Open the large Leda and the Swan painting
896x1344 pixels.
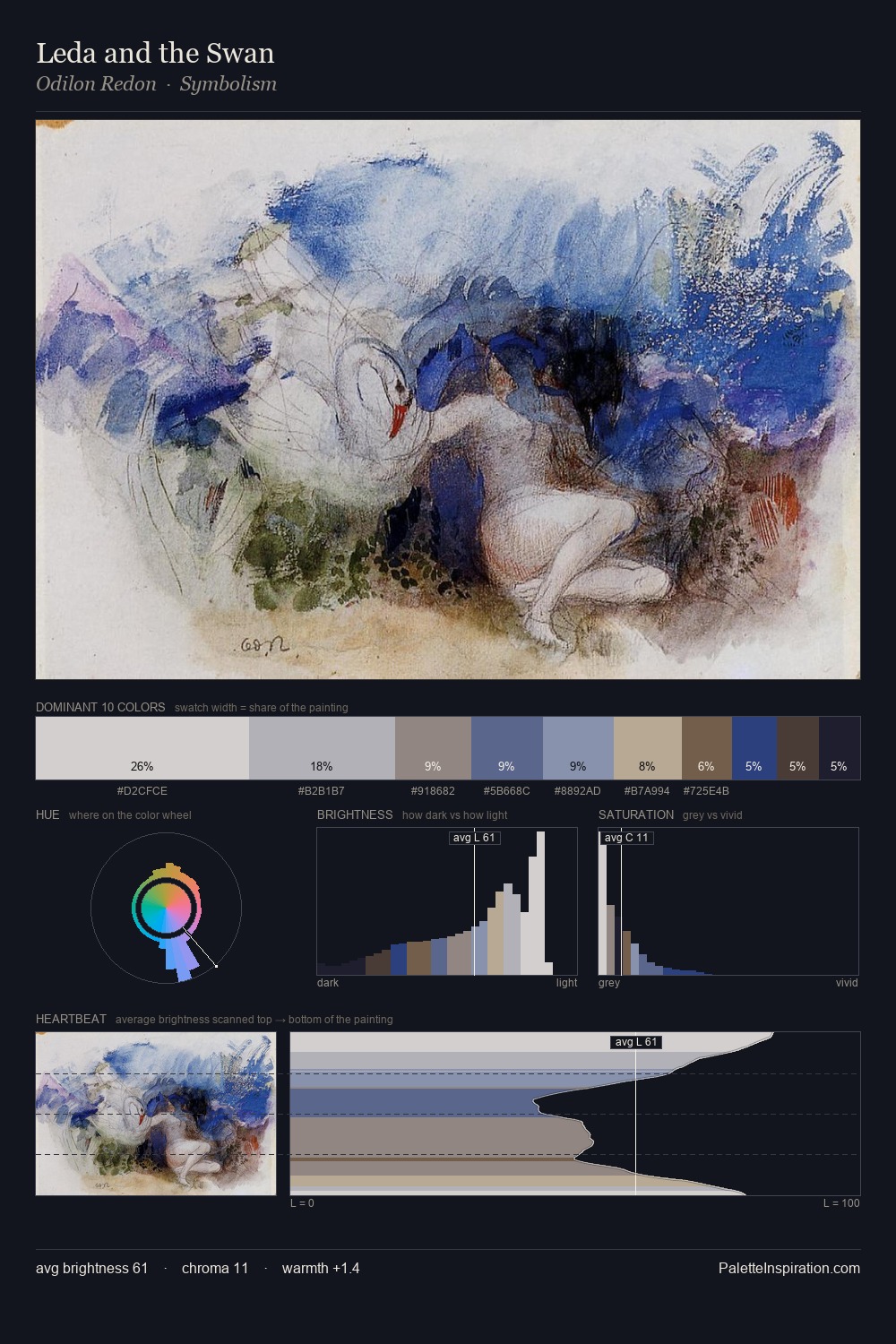[x=448, y=400]
